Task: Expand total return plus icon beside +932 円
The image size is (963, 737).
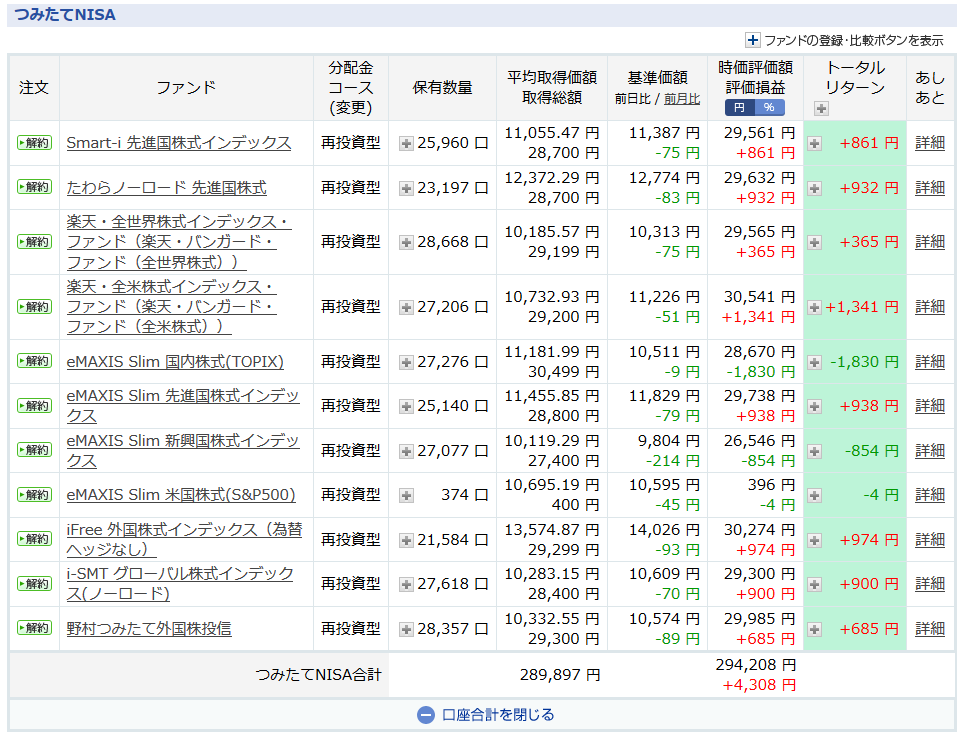Action: pyautogui.click(x=814, y=189)
